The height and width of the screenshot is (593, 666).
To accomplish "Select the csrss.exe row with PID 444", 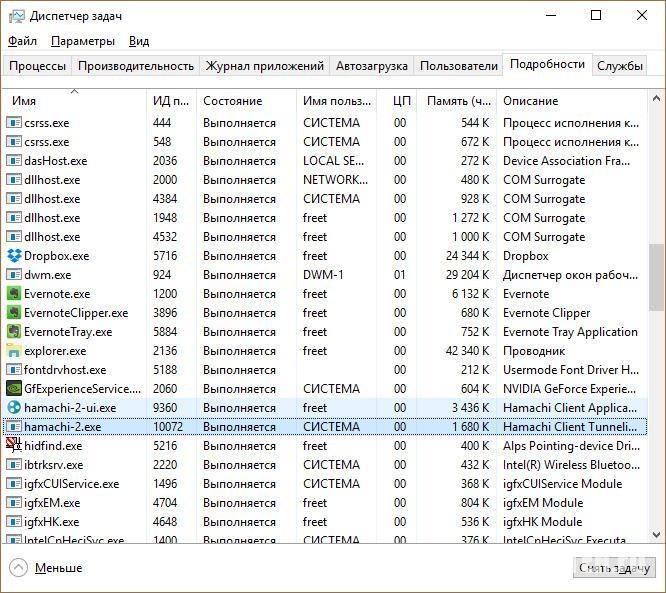I will click(325, 123).
